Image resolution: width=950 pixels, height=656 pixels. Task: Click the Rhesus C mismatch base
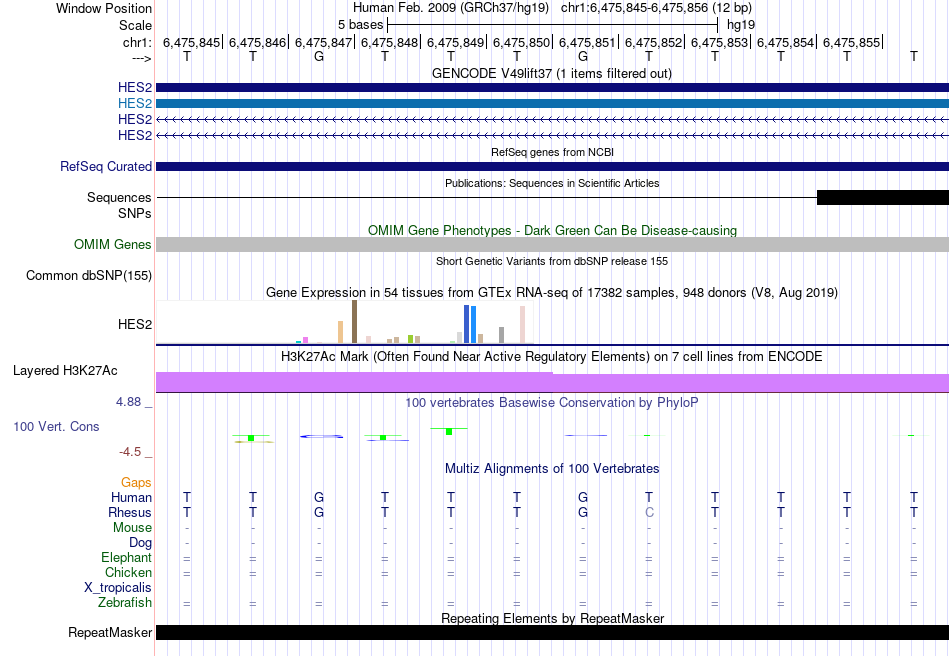point(649,512)
